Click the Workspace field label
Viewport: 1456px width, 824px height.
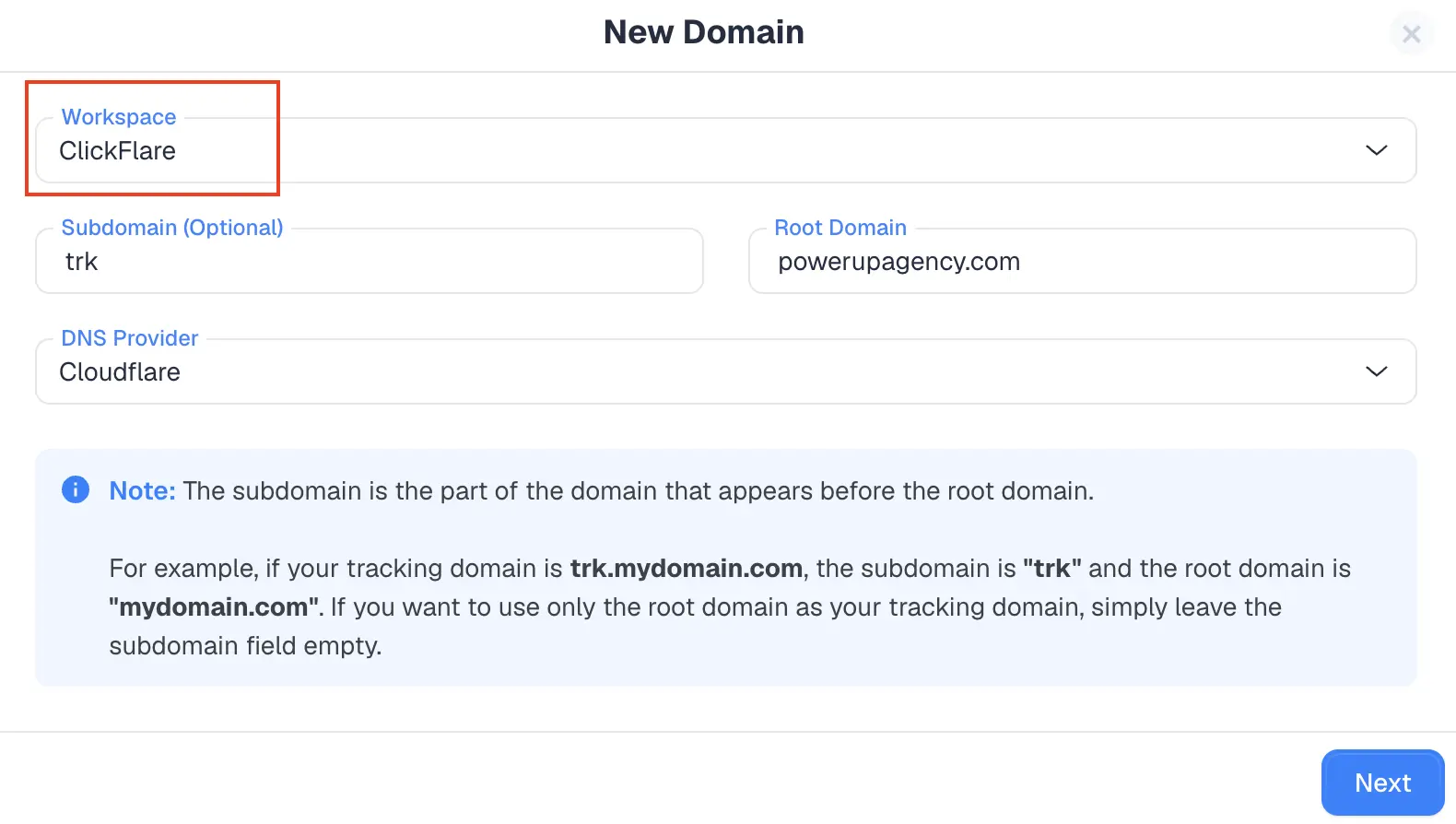119,117
